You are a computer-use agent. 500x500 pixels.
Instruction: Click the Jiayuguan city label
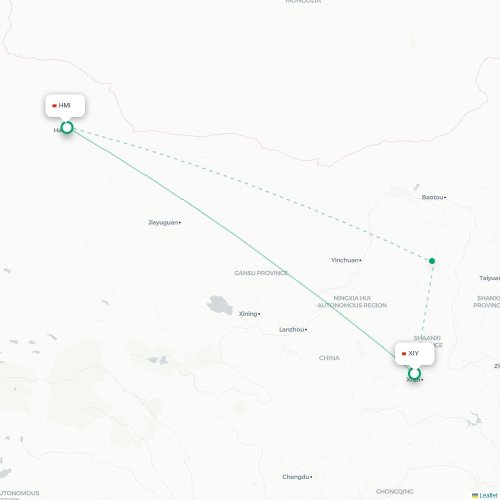click(163, 222)
